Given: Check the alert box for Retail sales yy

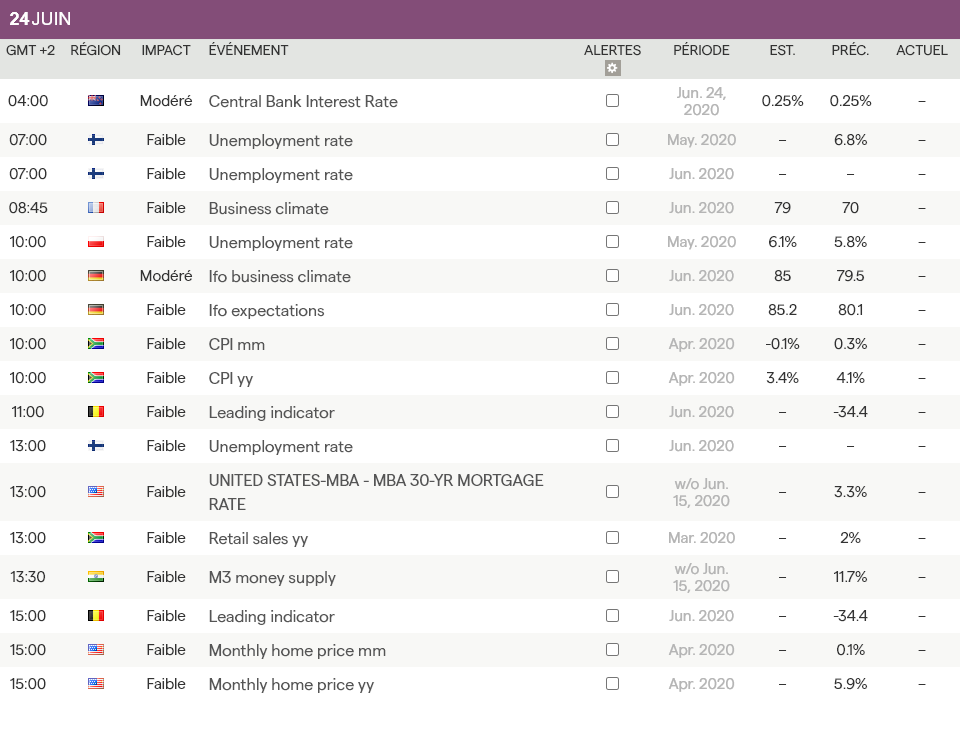Looking at the screenshot, I should click(x=612, y=538).
